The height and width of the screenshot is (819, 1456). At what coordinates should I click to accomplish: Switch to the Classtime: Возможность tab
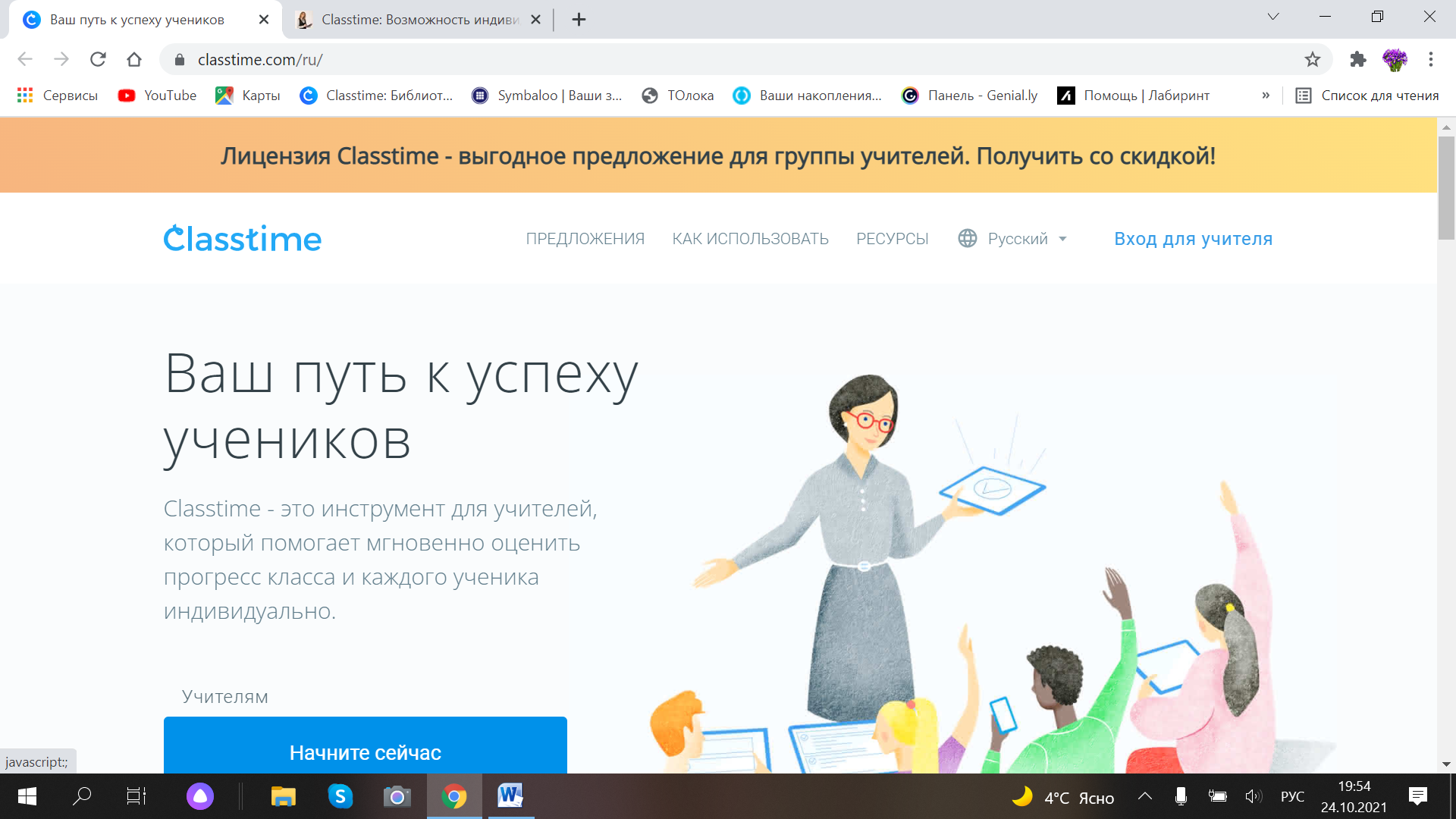click(419, 20)
